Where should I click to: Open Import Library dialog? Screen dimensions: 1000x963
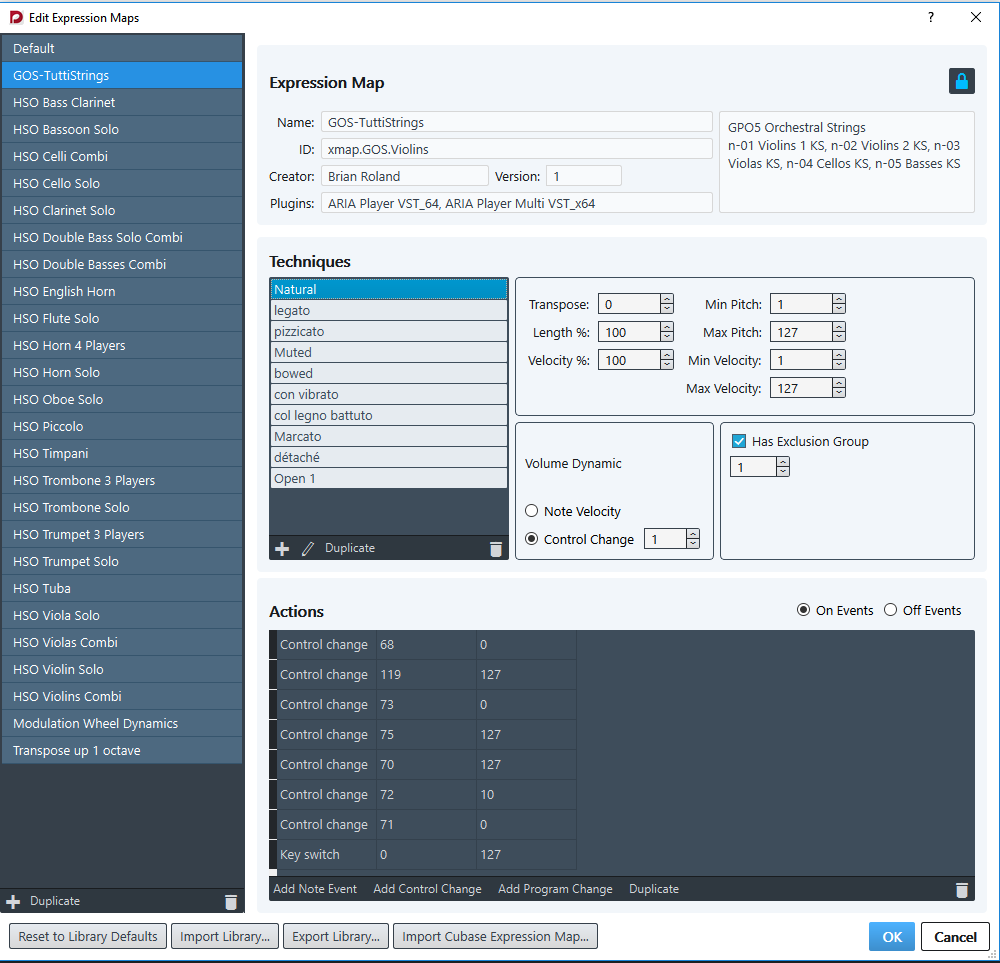pyautogui.click(x=224, y=936)
